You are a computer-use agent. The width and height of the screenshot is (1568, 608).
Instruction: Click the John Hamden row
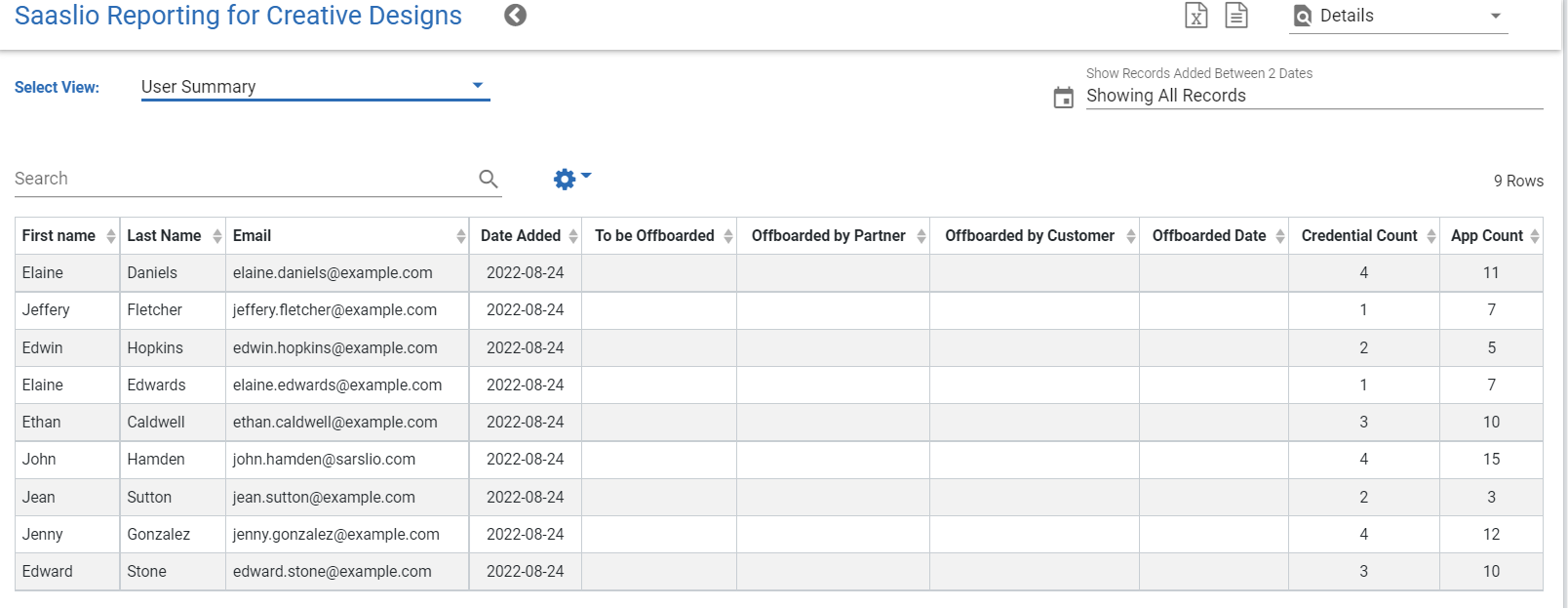click(156, 460)
